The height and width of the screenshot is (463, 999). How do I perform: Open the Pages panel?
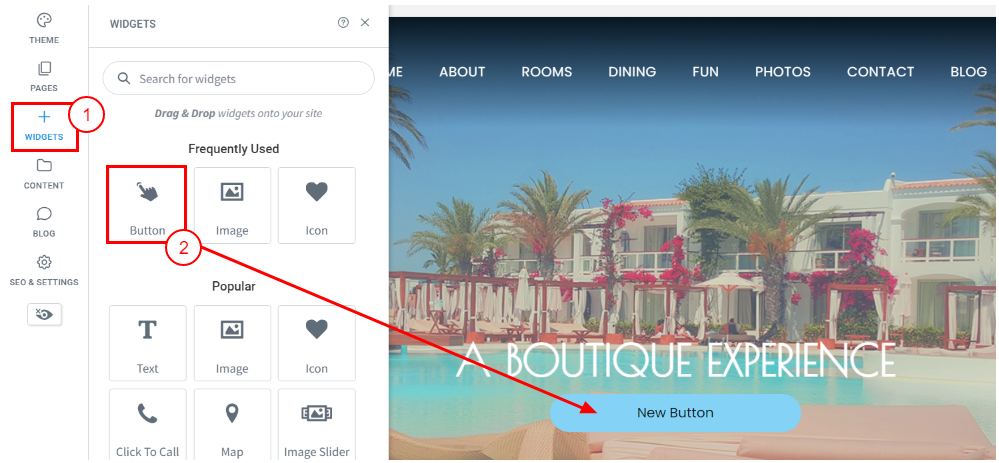(x=44, y=76)
